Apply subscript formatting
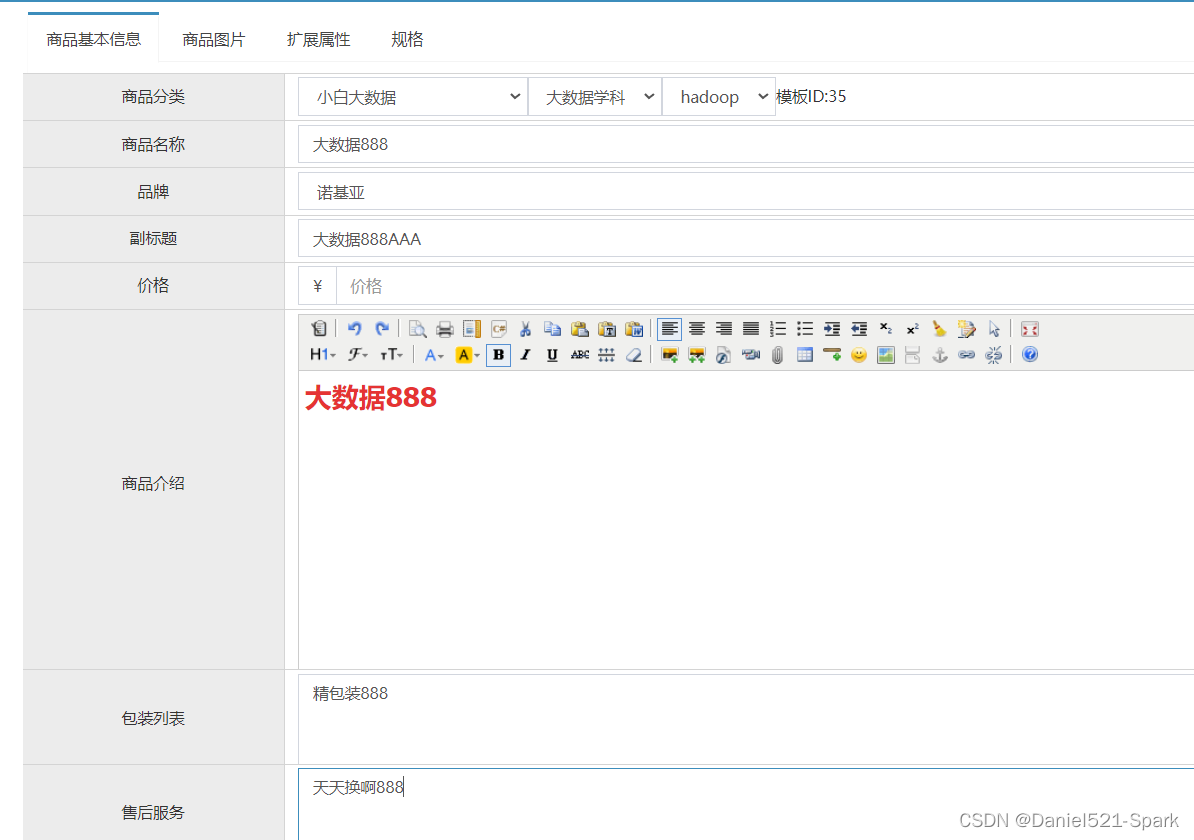 (886, 328)
